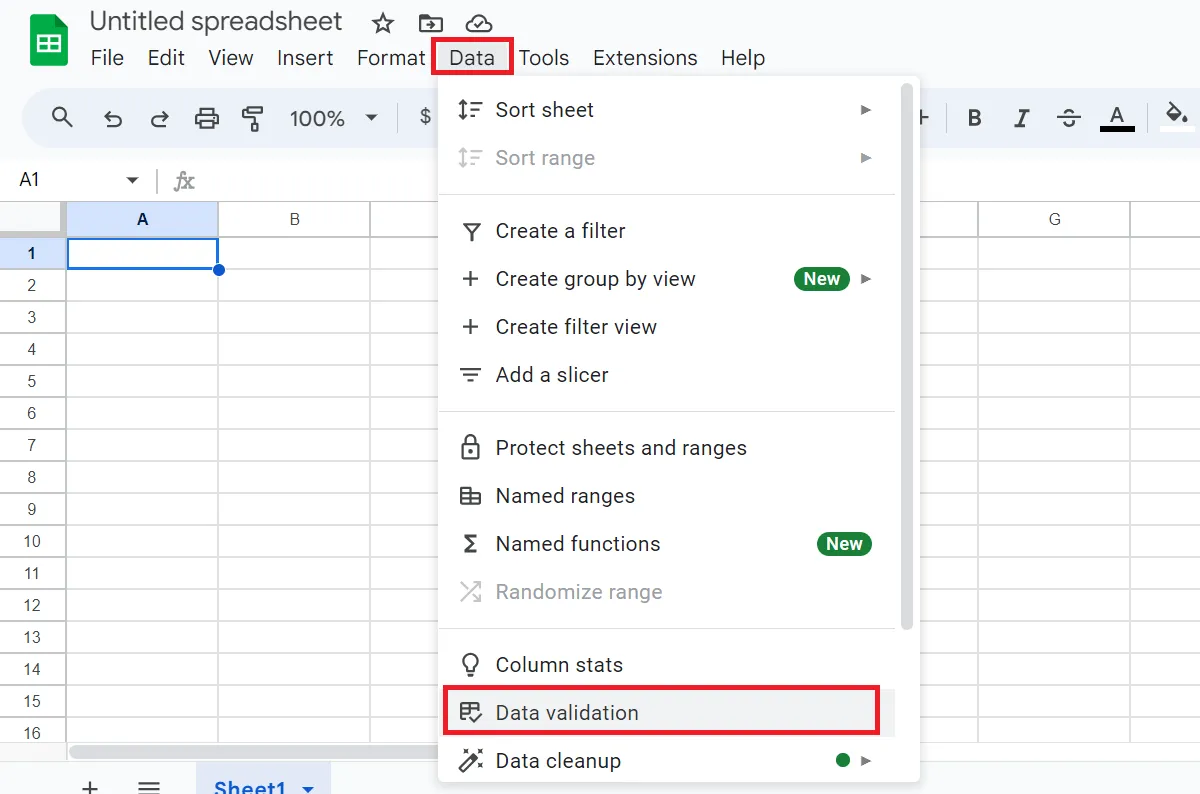This screenshot has height=794, width=1200.
Task: Expand the Sort sheet submenu arrow
Action: (x=866, y=110)
